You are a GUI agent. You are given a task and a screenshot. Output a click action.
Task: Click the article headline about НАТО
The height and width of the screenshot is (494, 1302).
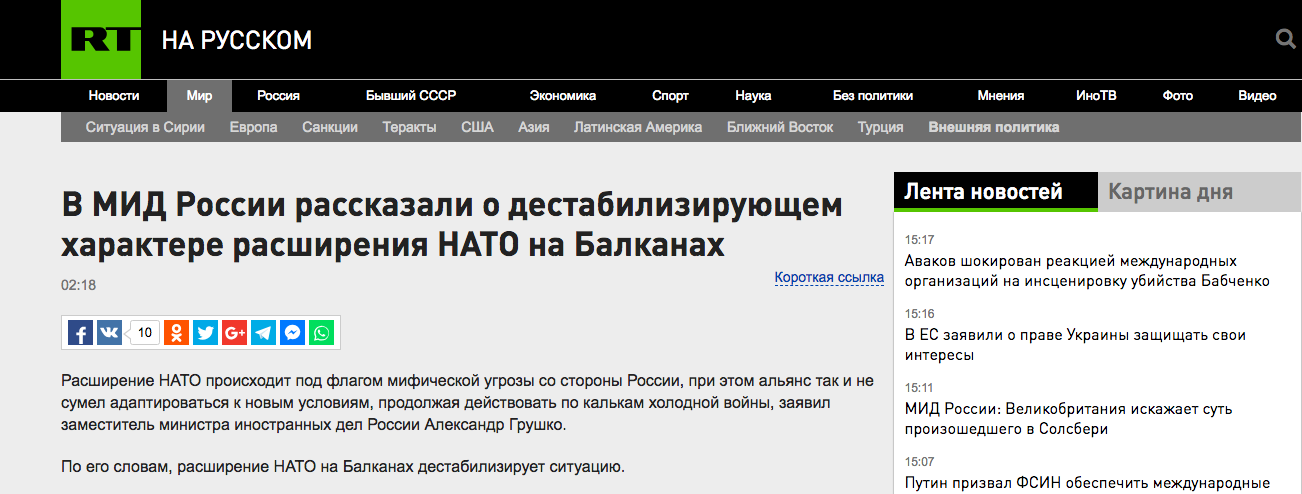click(452, 225)
